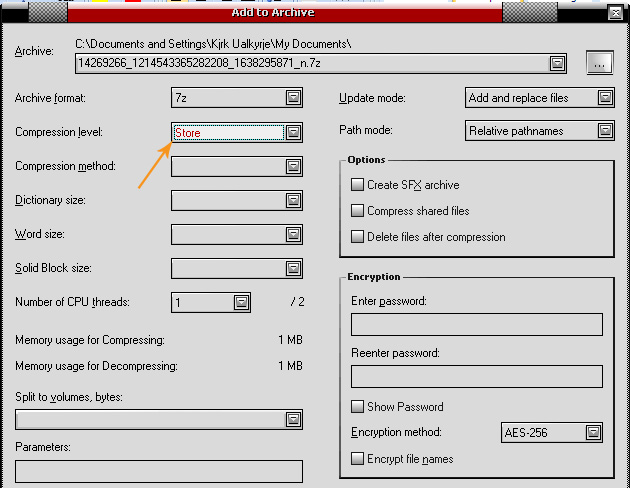Close the Add to Archive dialog

pyautogui.click(x=616, y=13)
